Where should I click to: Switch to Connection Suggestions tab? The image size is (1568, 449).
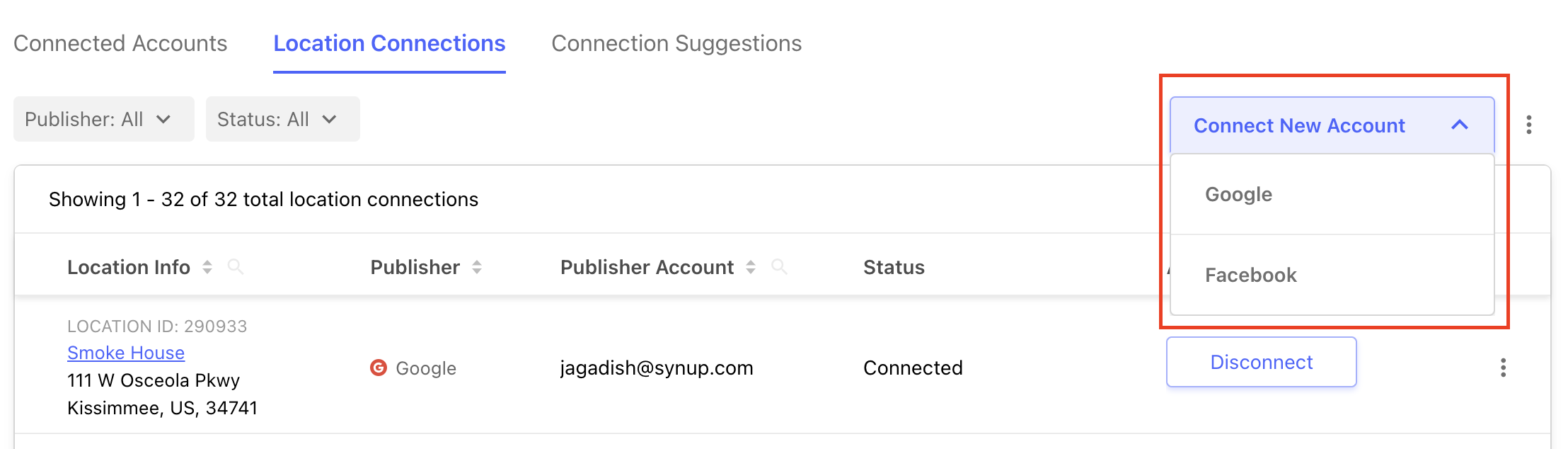(676, 44)
